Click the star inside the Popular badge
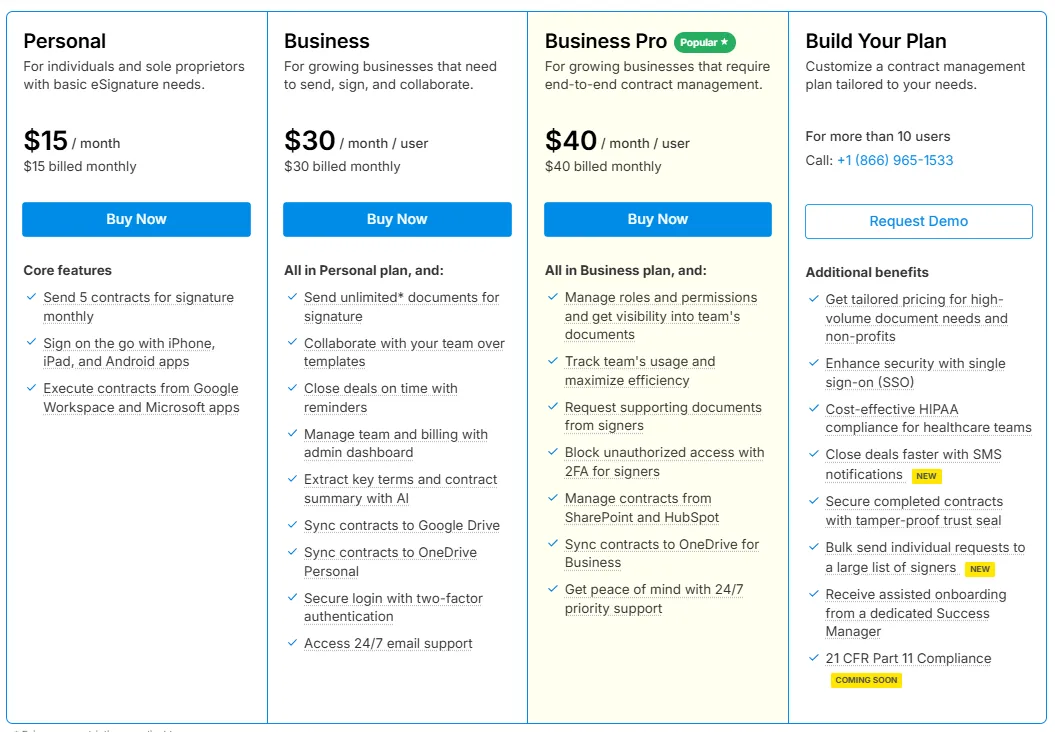This screenshot has height=732, width=1055. pyautogui.click(x=723, y=42)
